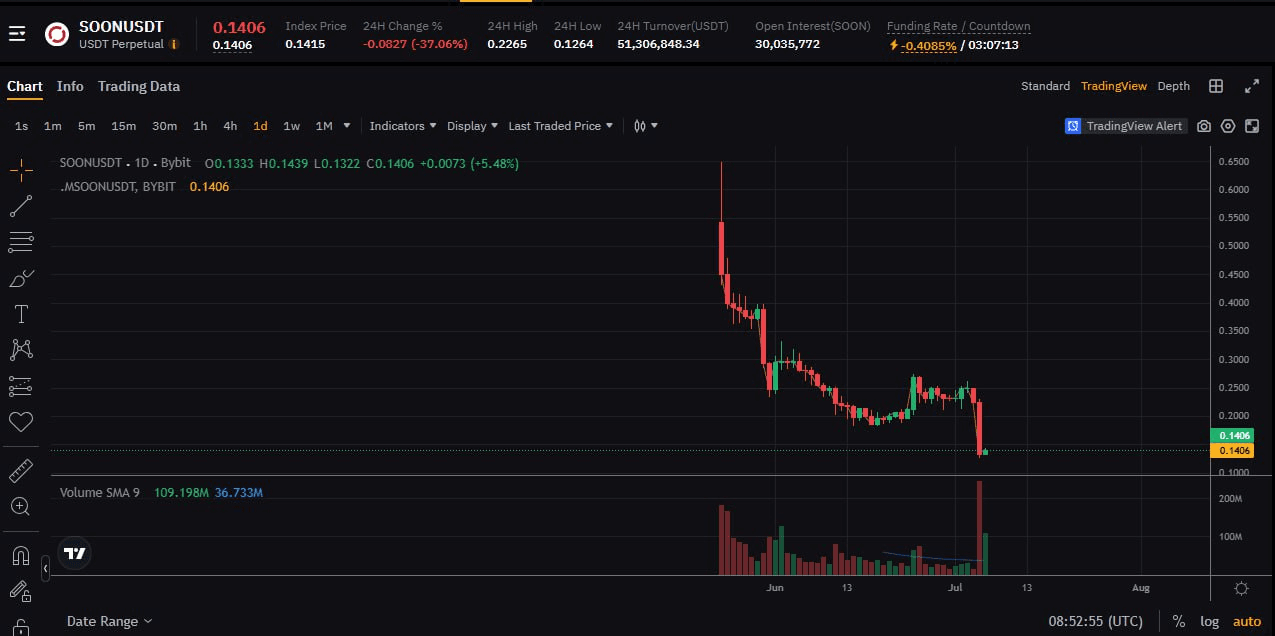The image size is (1275, 636).
Task: Open the Last Traded Price dropdown
Action: (560, 126)
